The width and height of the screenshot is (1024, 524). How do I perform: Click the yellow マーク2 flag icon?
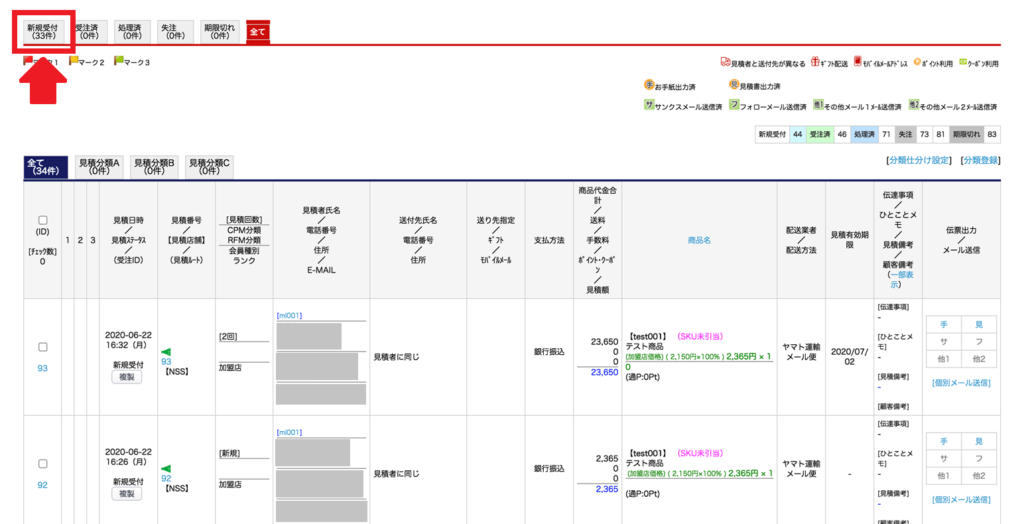click(x=74, y=61)
